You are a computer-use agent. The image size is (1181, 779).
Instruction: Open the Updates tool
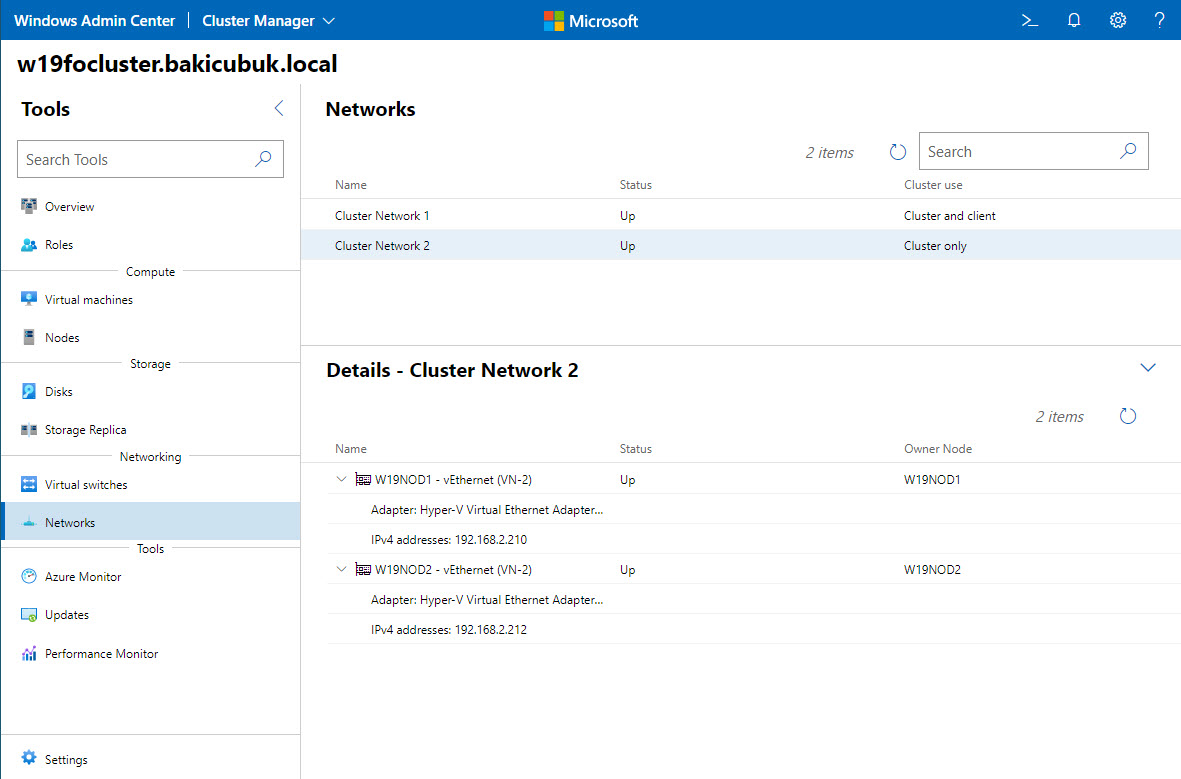point(151,615)
